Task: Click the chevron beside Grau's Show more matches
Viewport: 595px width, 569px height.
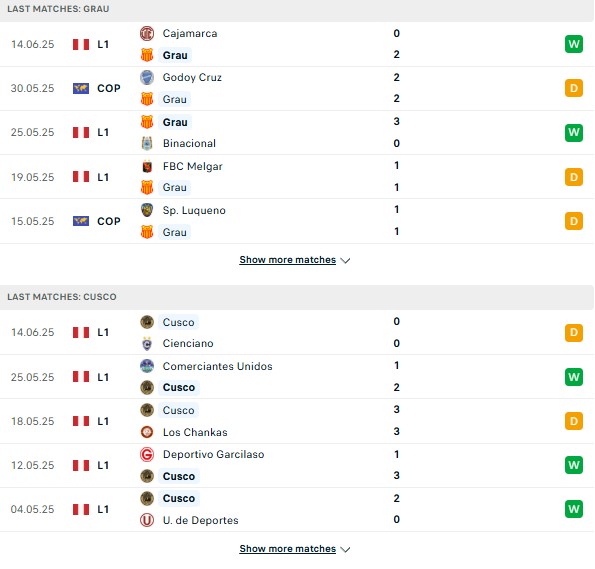Action: pos(345,260)
